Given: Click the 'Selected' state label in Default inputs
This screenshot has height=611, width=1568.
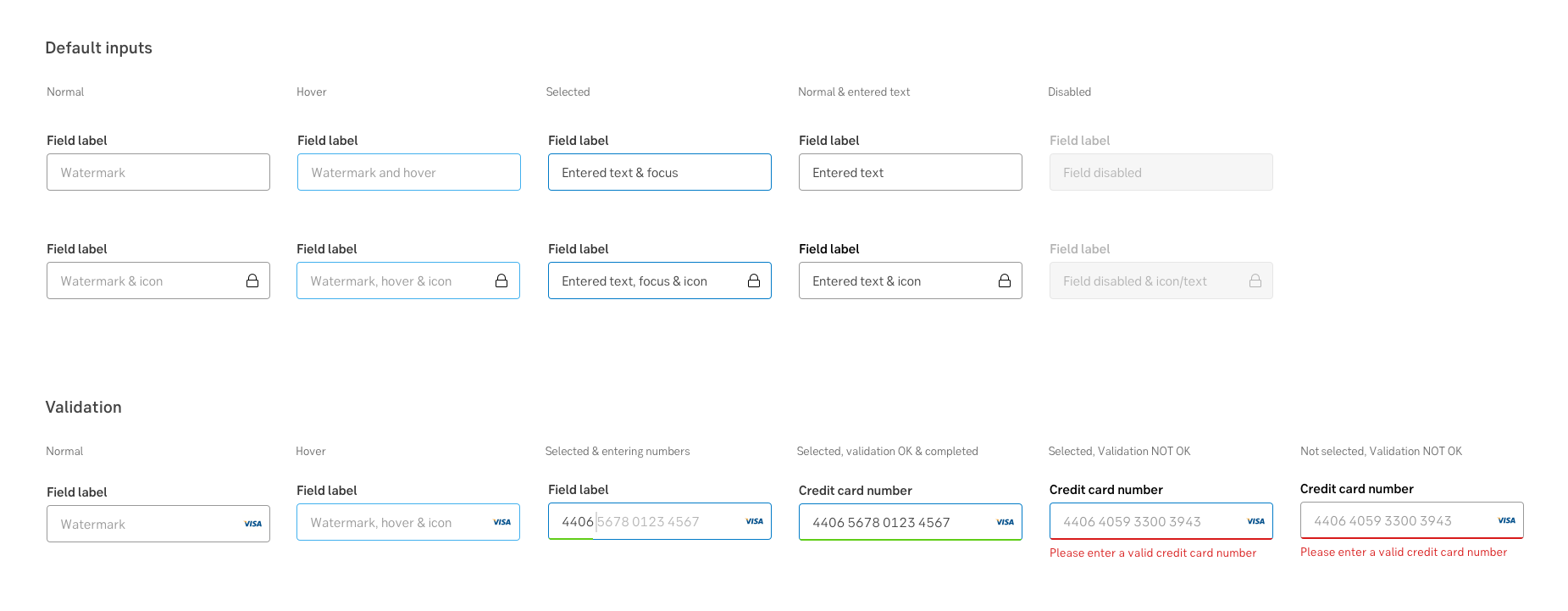Looking at the screenshot, I should [568, 92].
